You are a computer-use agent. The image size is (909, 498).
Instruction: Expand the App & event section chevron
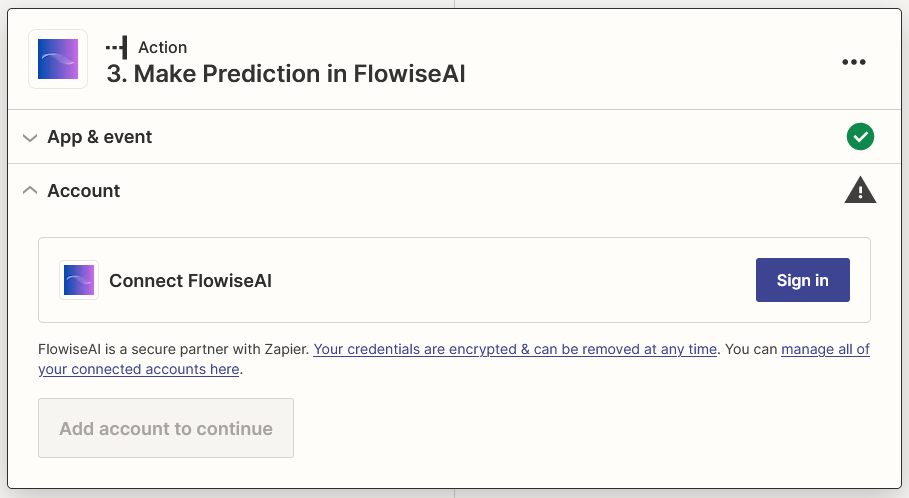click(x=30, y=137)
